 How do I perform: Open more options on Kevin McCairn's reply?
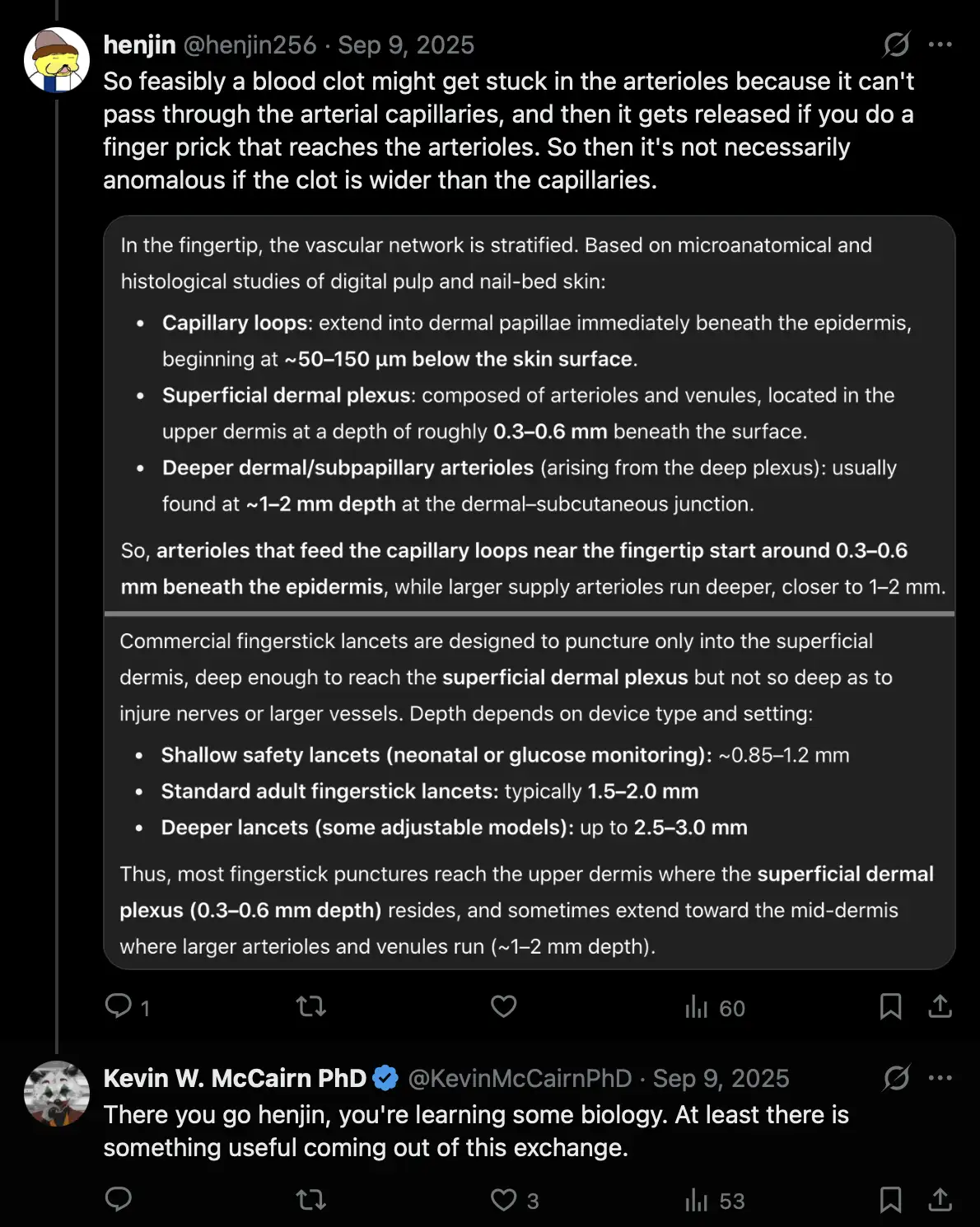[x=940, y=1078]
